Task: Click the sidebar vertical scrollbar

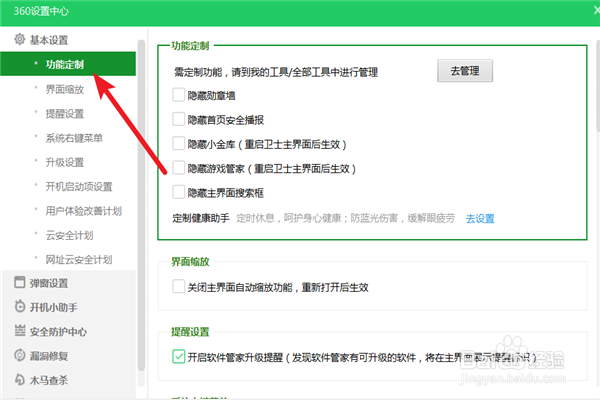Action: tap(141, 205)
